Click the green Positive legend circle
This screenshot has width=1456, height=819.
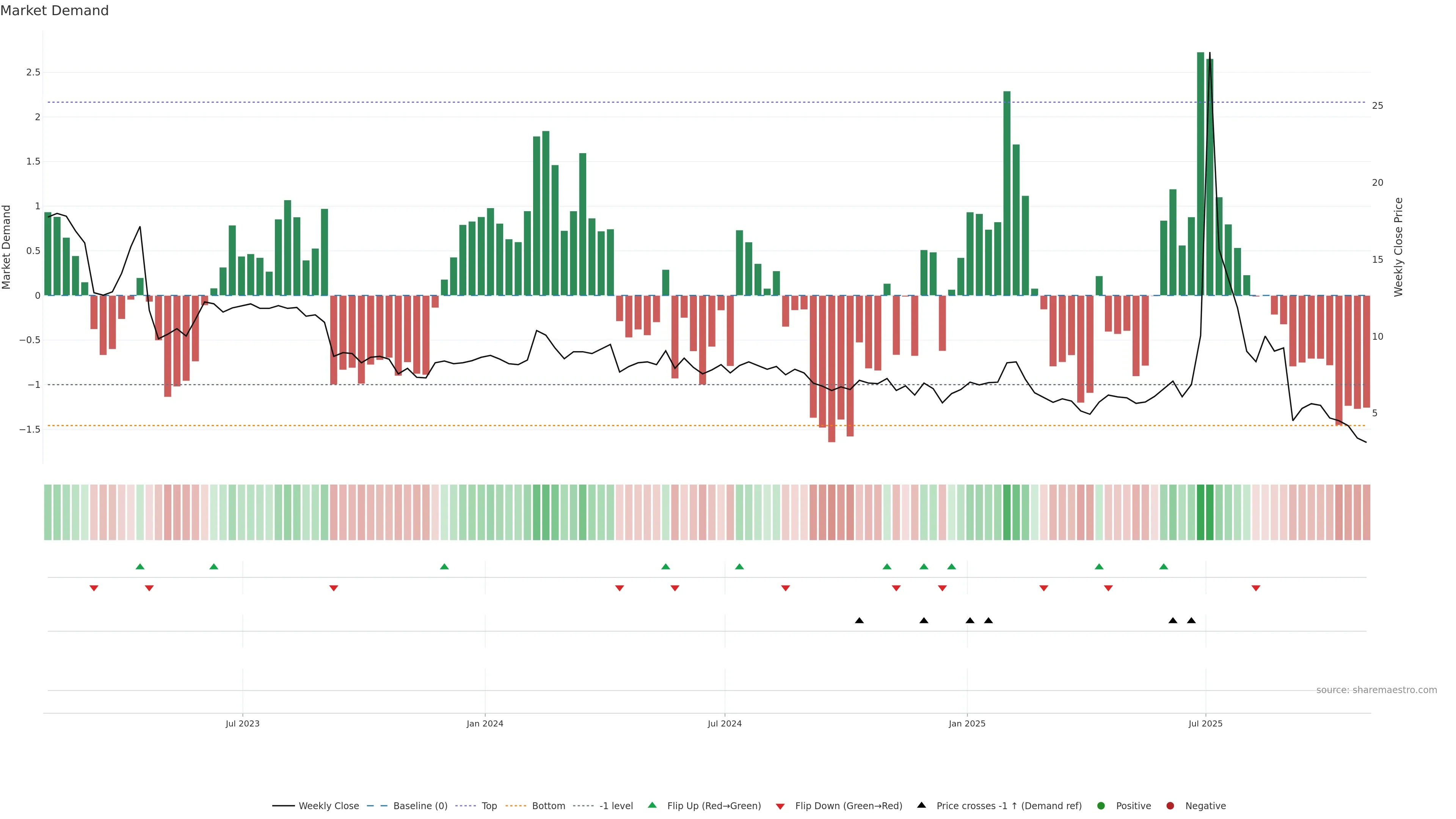tap(1100, 806)
